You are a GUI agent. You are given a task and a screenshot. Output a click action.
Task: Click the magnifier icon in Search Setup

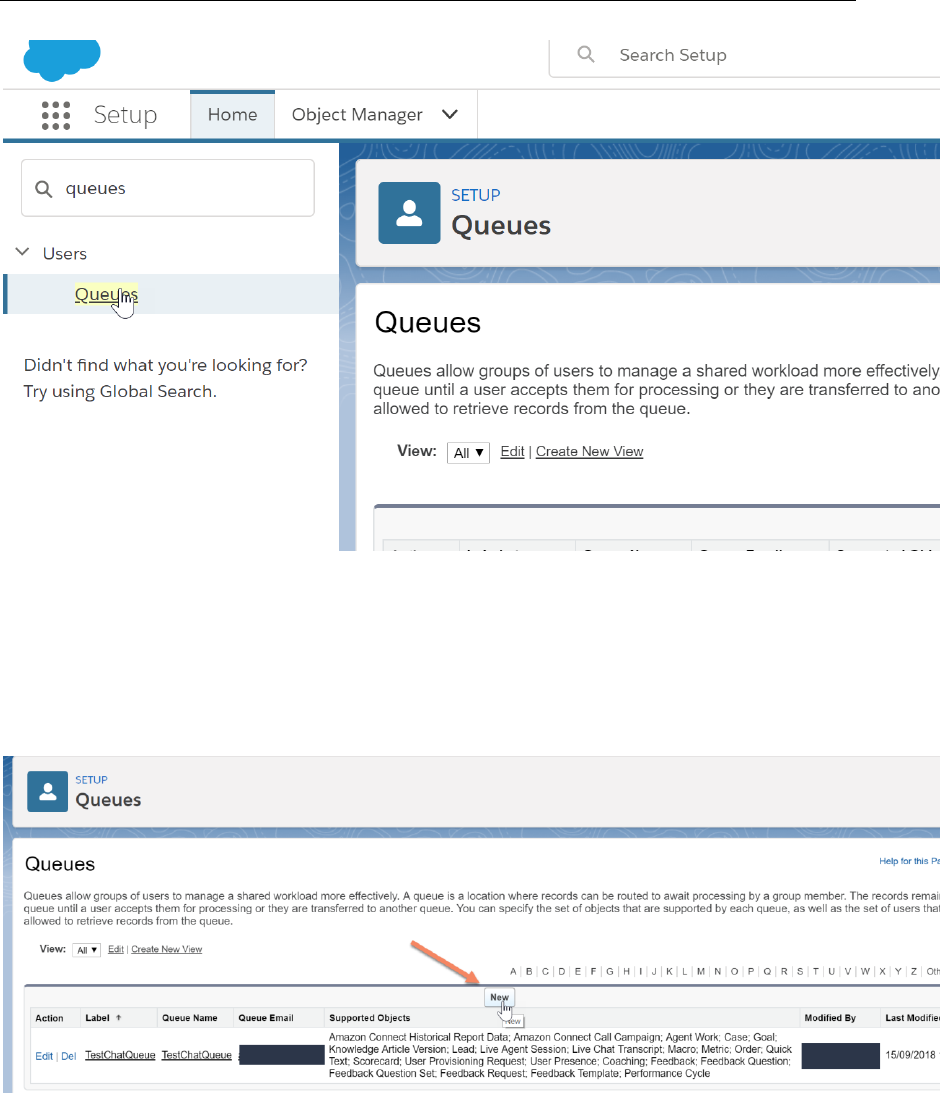586,54
